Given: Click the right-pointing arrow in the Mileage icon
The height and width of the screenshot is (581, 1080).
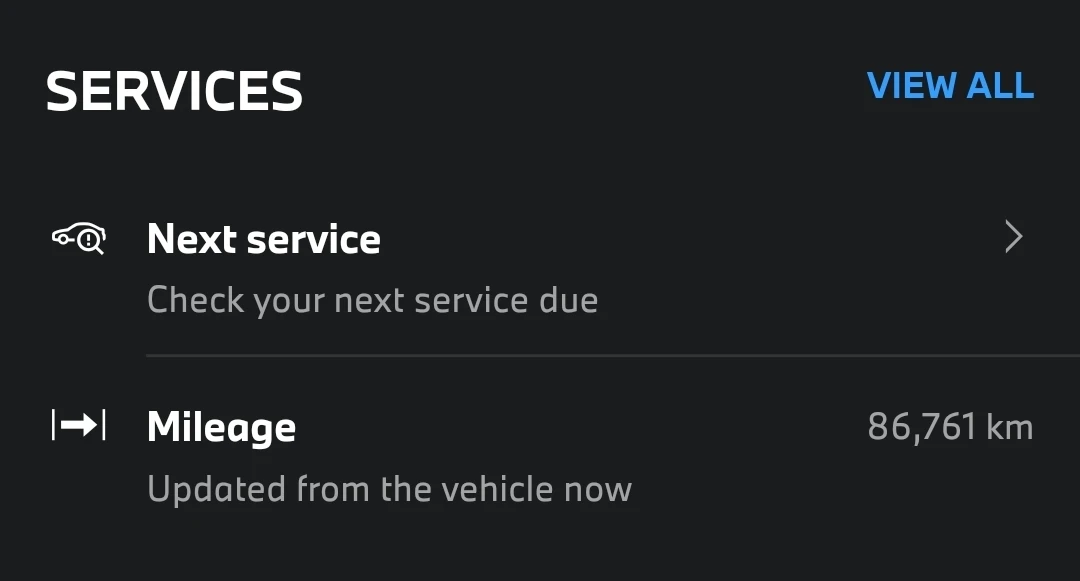Looking at the screenshot, I should tap(79, 425).
